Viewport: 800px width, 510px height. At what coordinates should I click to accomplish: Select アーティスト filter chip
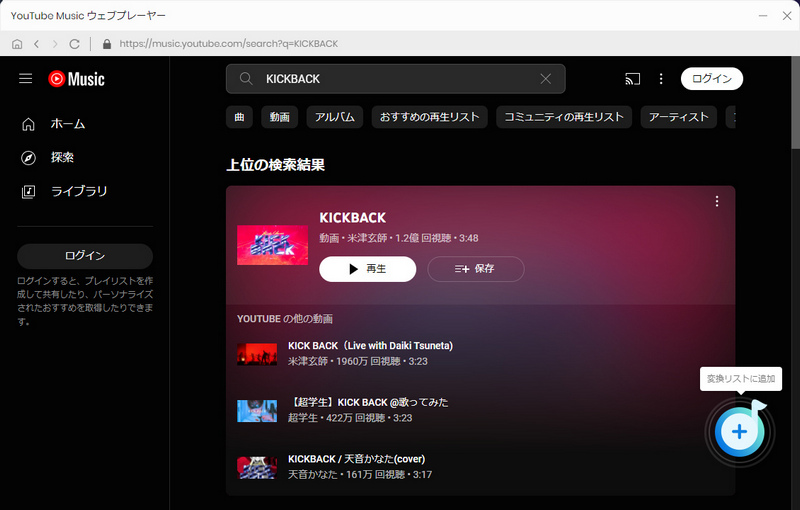(679, 117)
